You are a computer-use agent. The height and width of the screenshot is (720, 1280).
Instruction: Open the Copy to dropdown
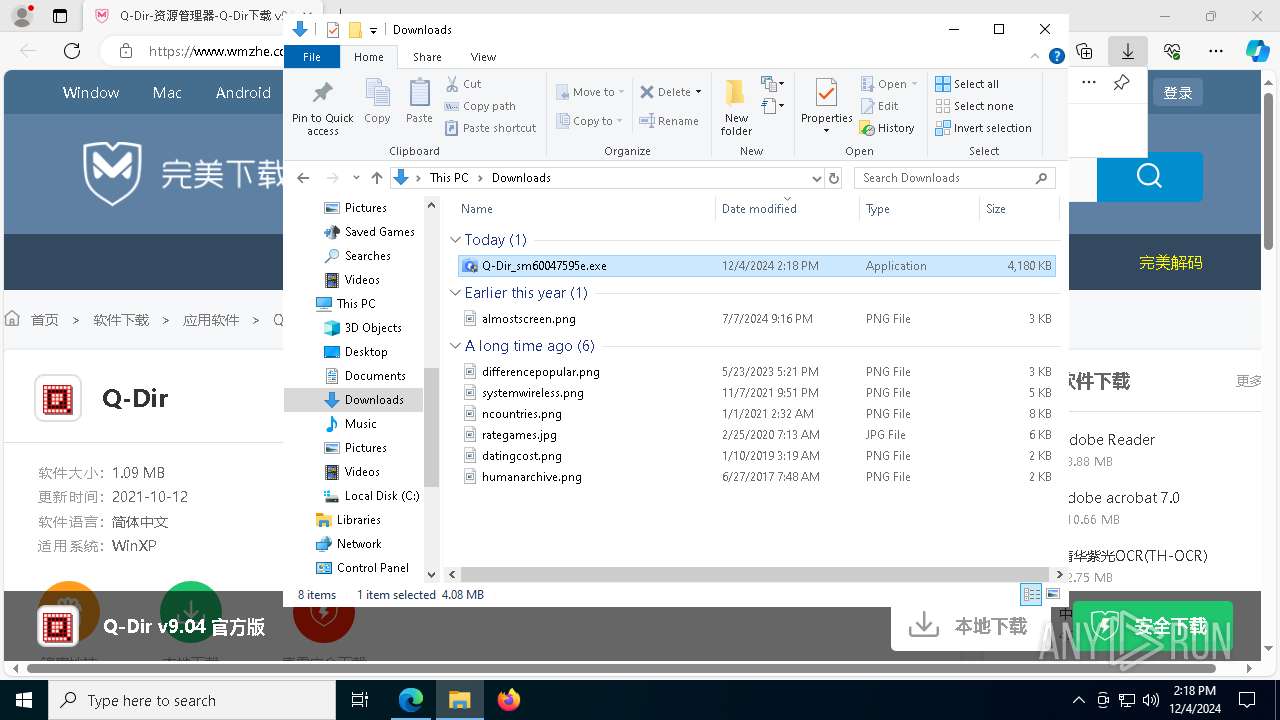(589, 121)
